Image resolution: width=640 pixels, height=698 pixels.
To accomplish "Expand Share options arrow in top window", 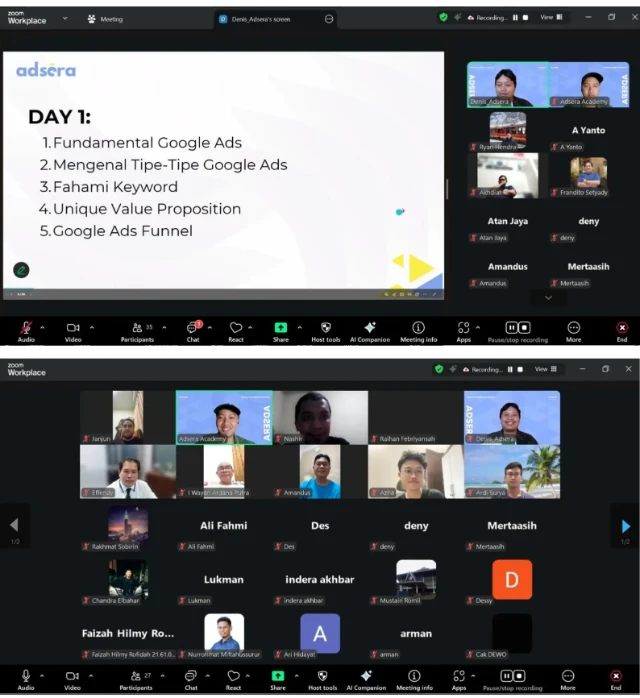I will (x=300, y=327).
